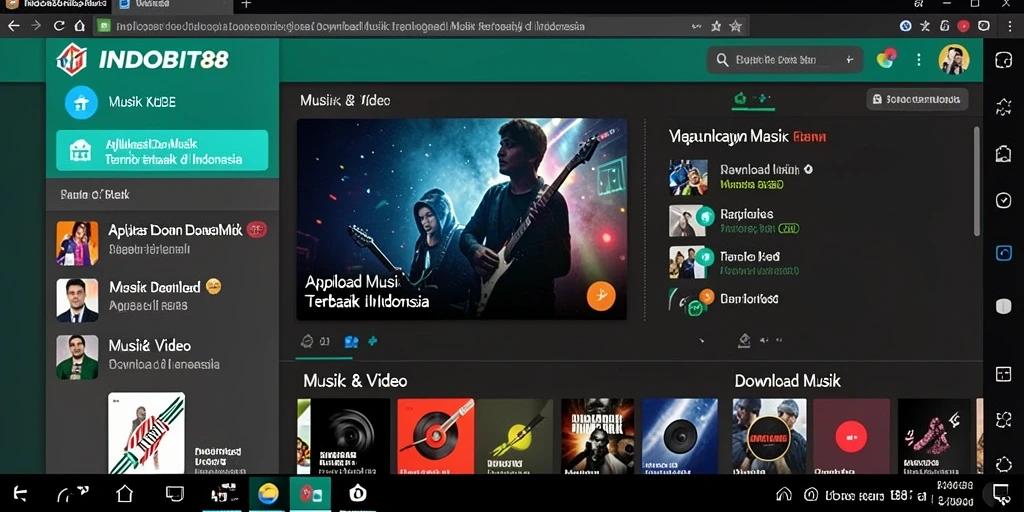Open the red vinyl record album cover

point(435,436)
